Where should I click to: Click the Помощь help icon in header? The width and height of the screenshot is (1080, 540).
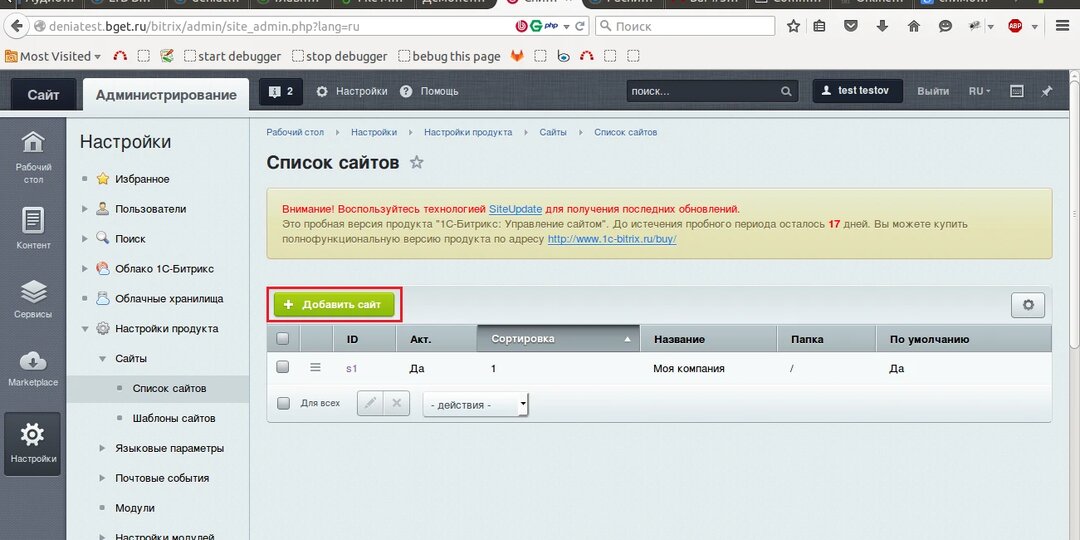[x=406, y=91]
